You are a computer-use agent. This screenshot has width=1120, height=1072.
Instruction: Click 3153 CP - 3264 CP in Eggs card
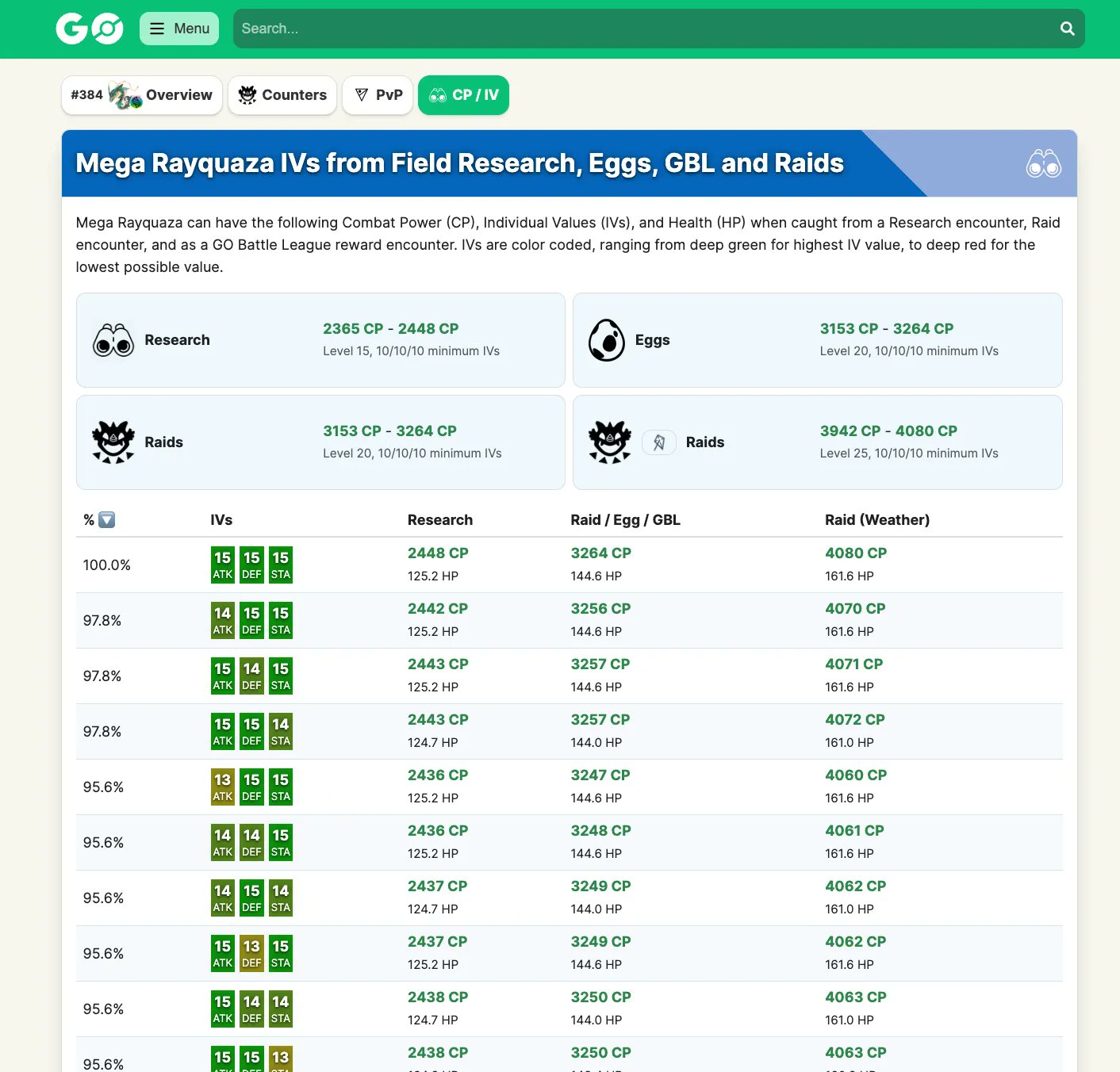point(887,329)
